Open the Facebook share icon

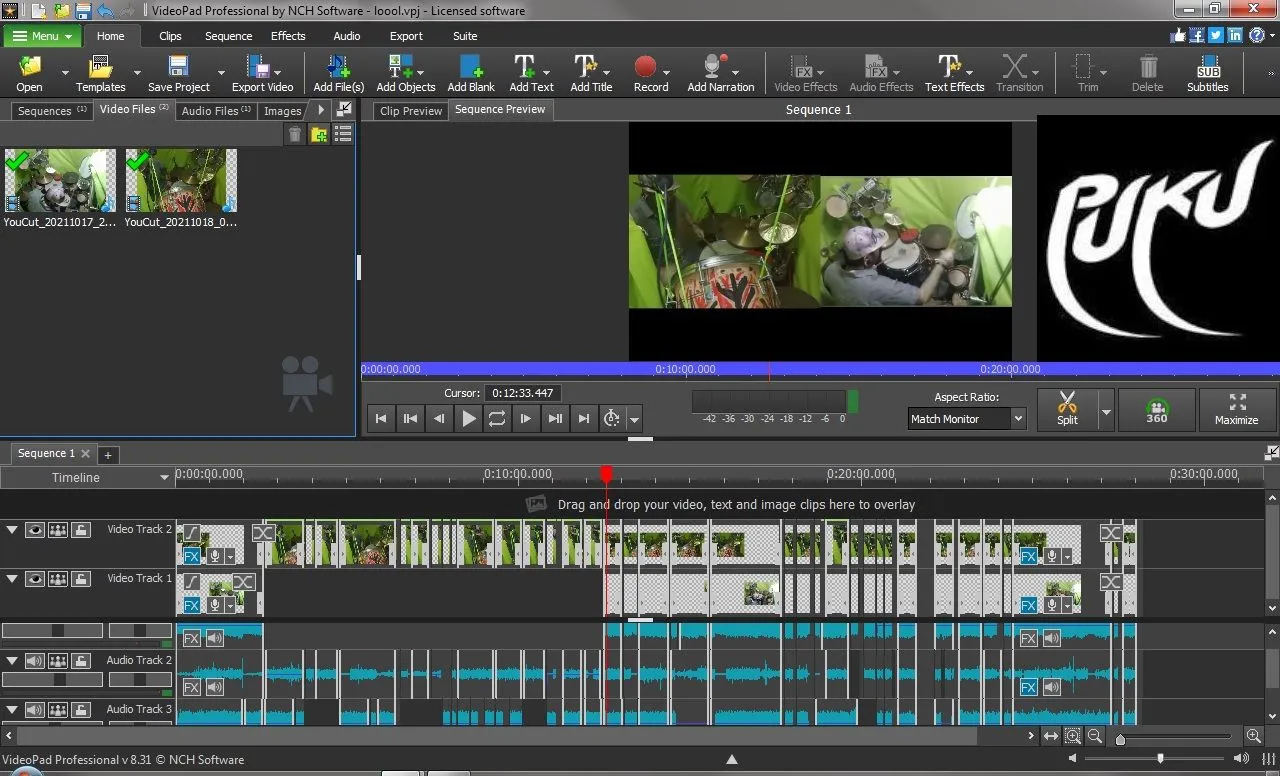click(x=1197, y=35)
